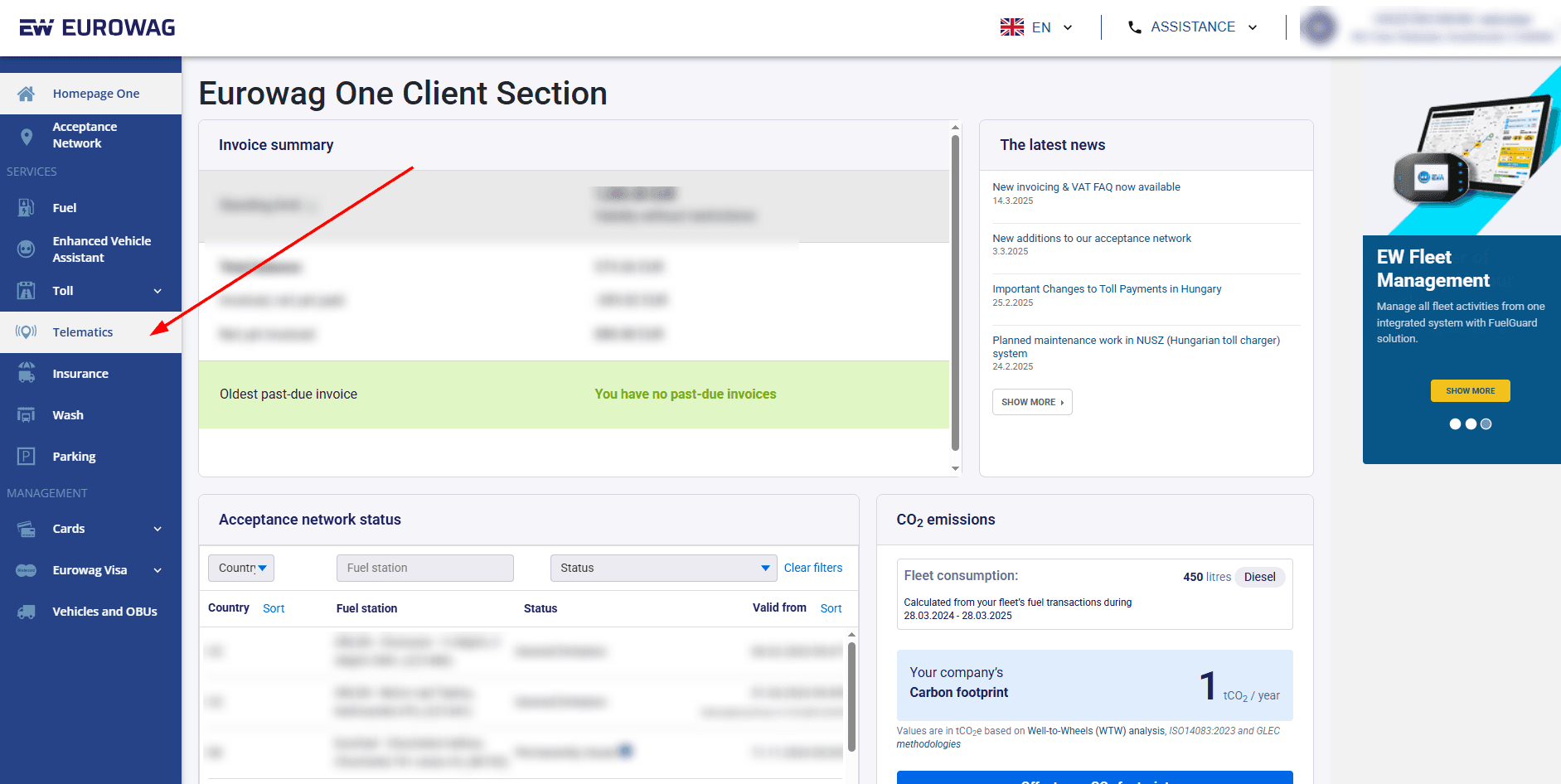Open the Homepage One house icon

(x=27, y=94)
